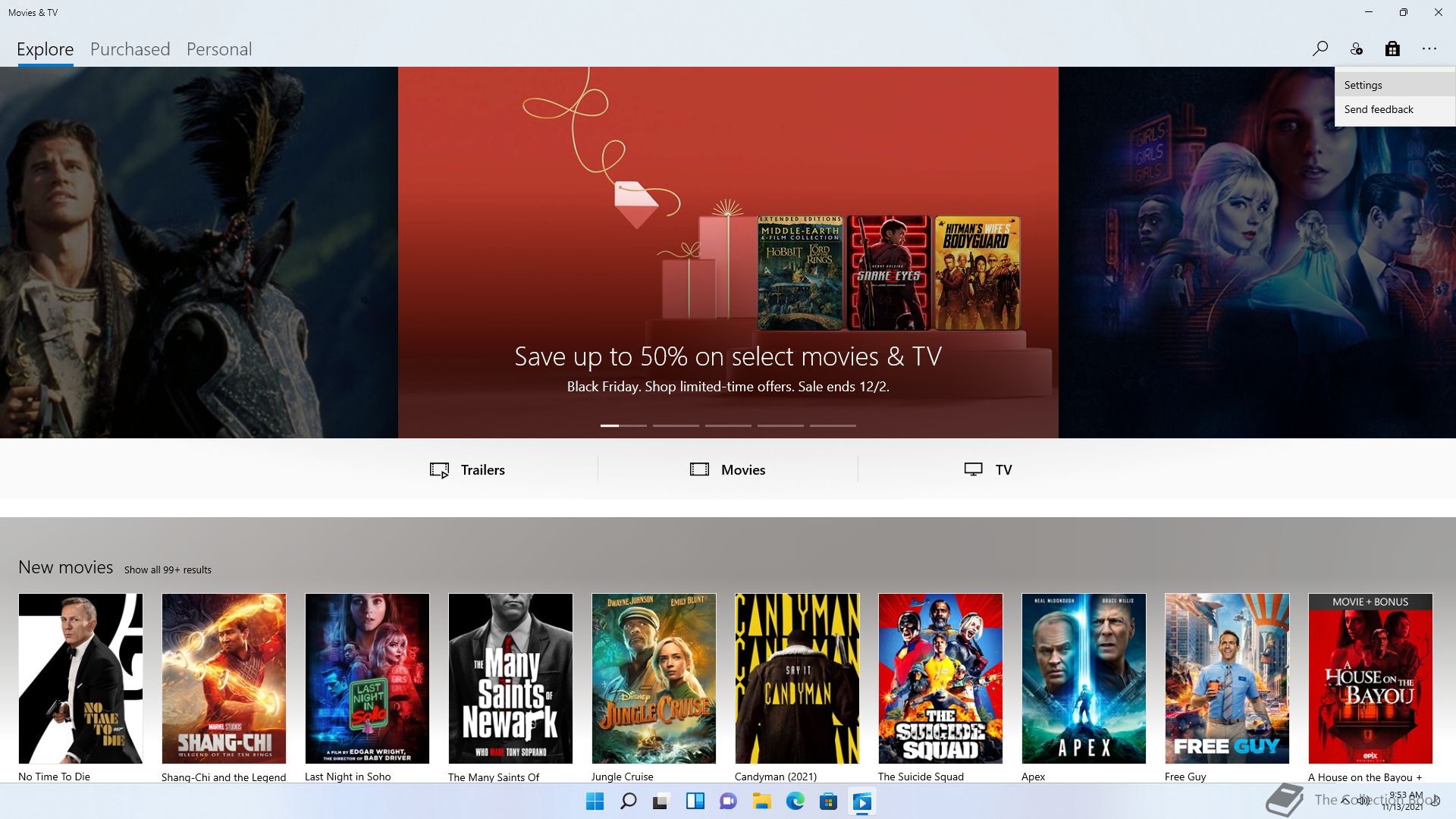Open Chat app from taskbar

728,802
